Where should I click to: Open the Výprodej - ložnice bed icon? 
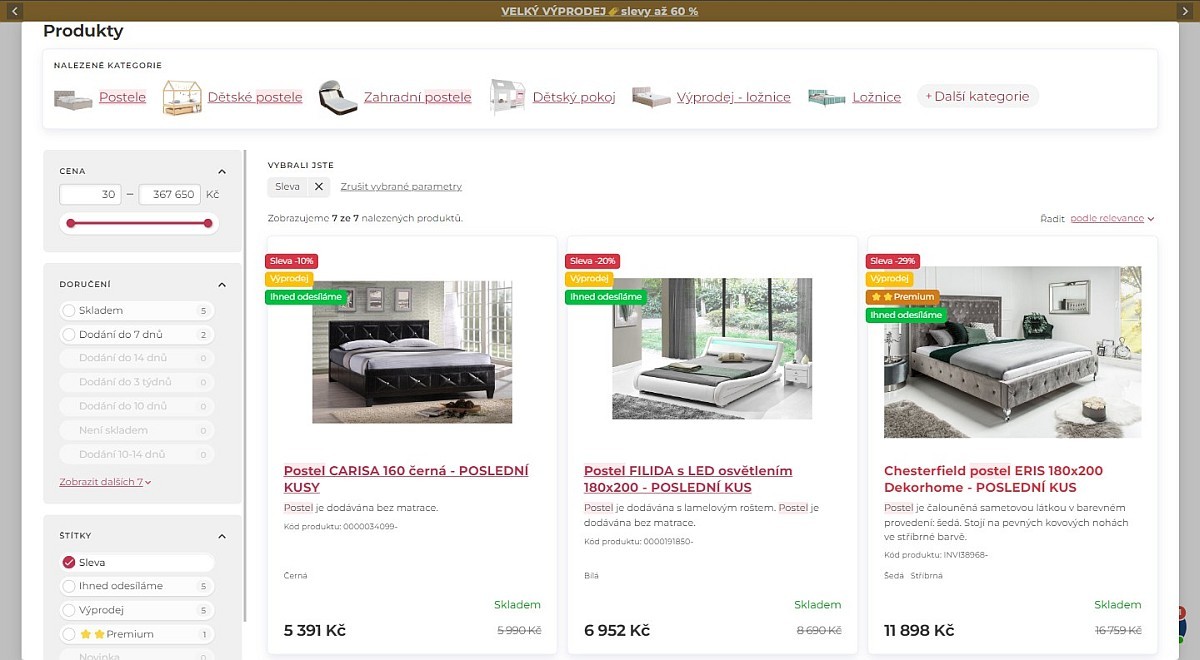point(651,97)
